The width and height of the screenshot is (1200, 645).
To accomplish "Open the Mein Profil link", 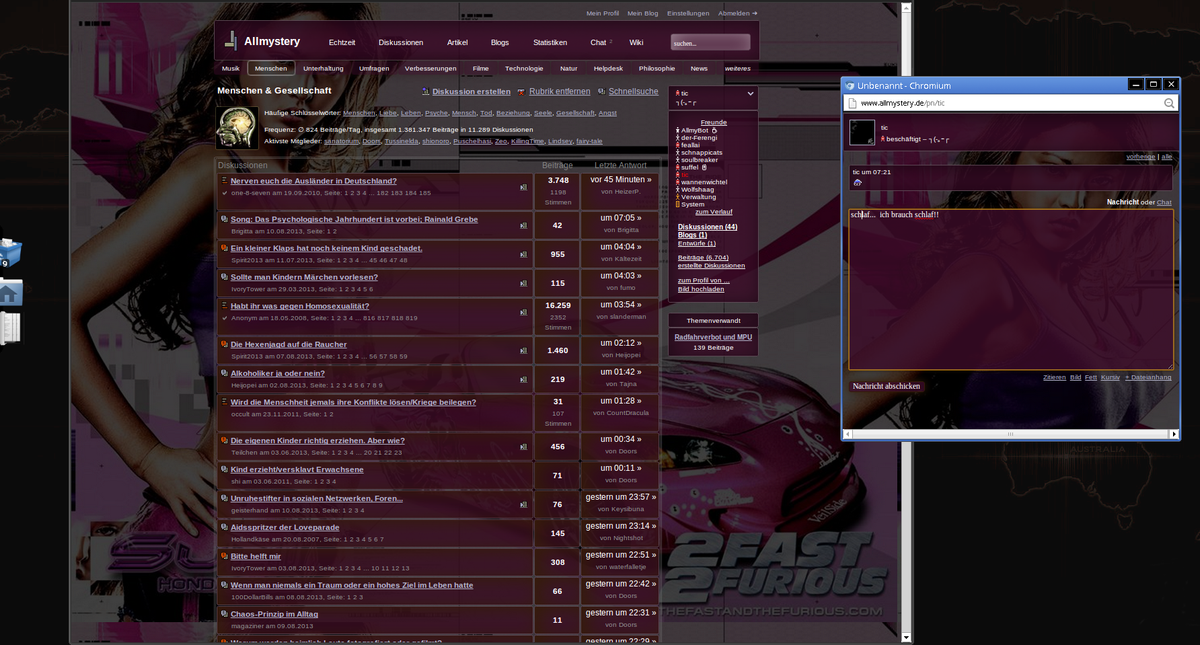I will pyautogui.click(x=602, y=13).
